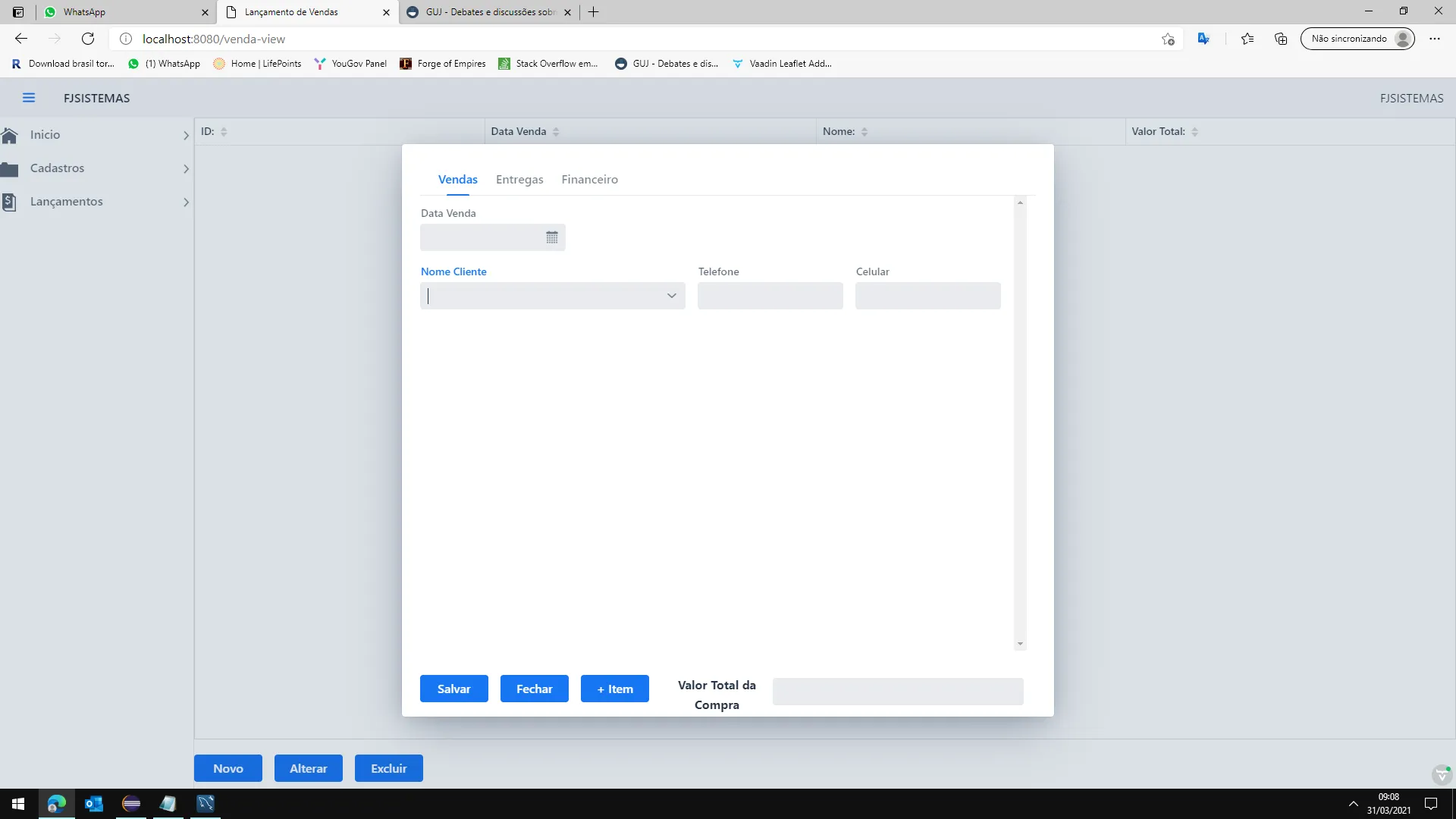Image resolution: width=1456 pixels, height=819 pixels.
Task: Click the + Item button
Action: coord(614,689)
